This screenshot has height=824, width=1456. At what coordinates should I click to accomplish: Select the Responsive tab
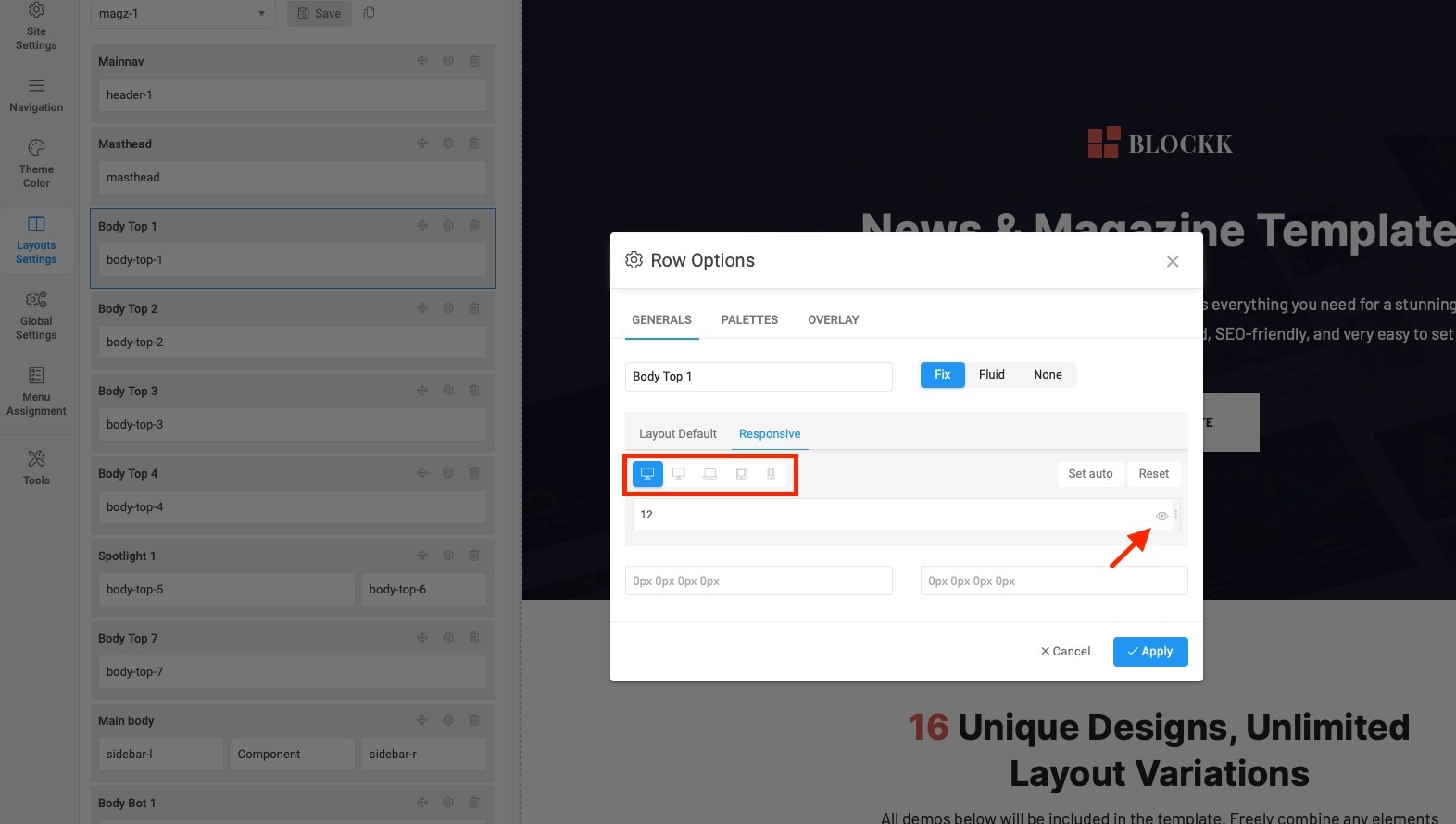(770, 434)
